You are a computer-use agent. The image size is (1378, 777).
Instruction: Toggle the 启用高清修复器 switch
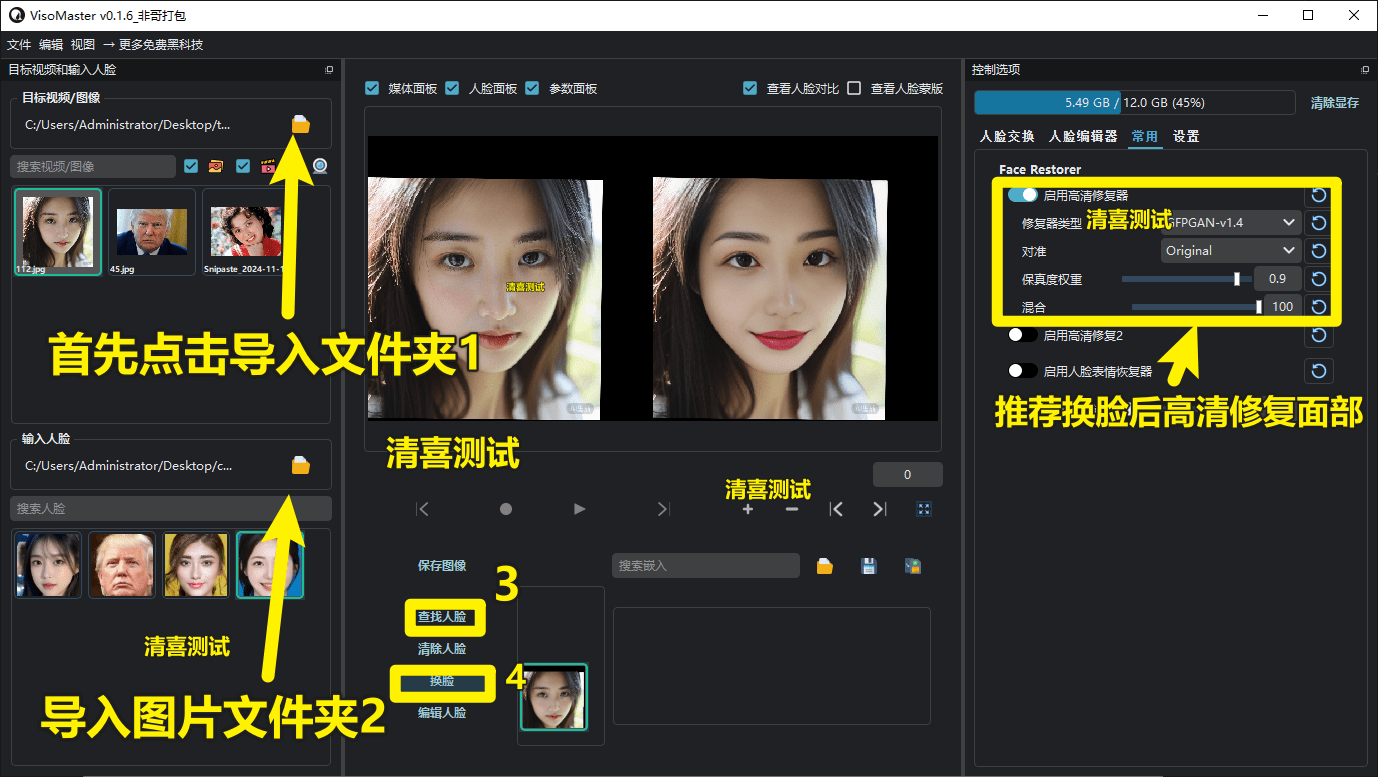pos(1022,195)
